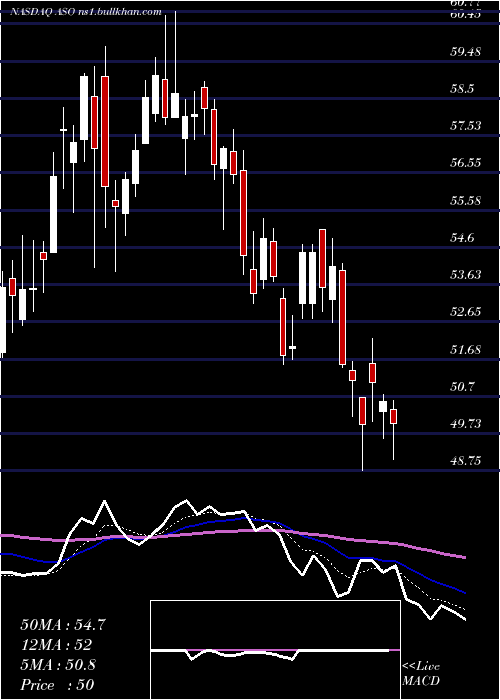This screenshot has width=500, height=700.
Task: Click inside the MACD inset chart
Action: coord(275,650)
